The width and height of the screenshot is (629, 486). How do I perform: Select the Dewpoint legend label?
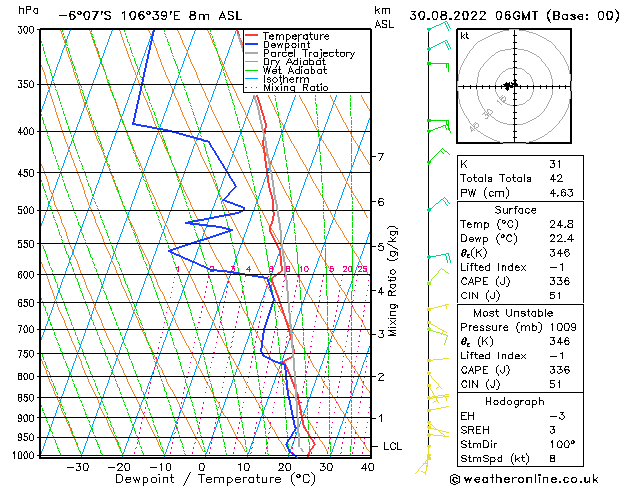(286, 45)
